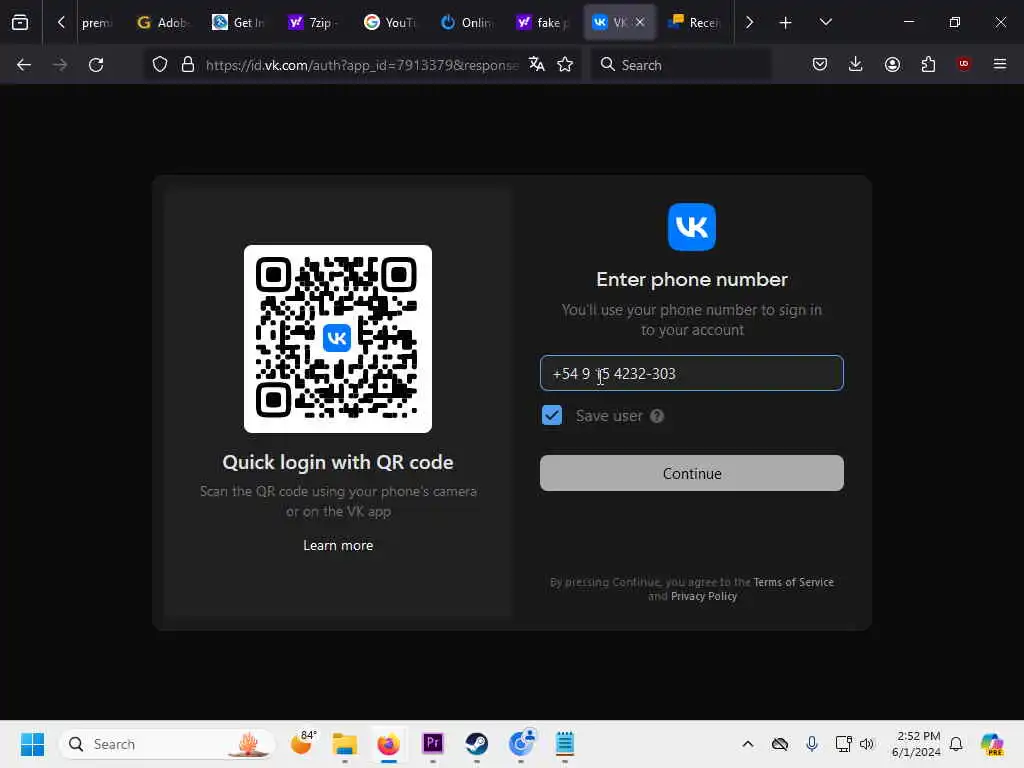Switch to the Adobe Google tab
The height and width of the screenshot is (768, 1024).
coord(165,23)
